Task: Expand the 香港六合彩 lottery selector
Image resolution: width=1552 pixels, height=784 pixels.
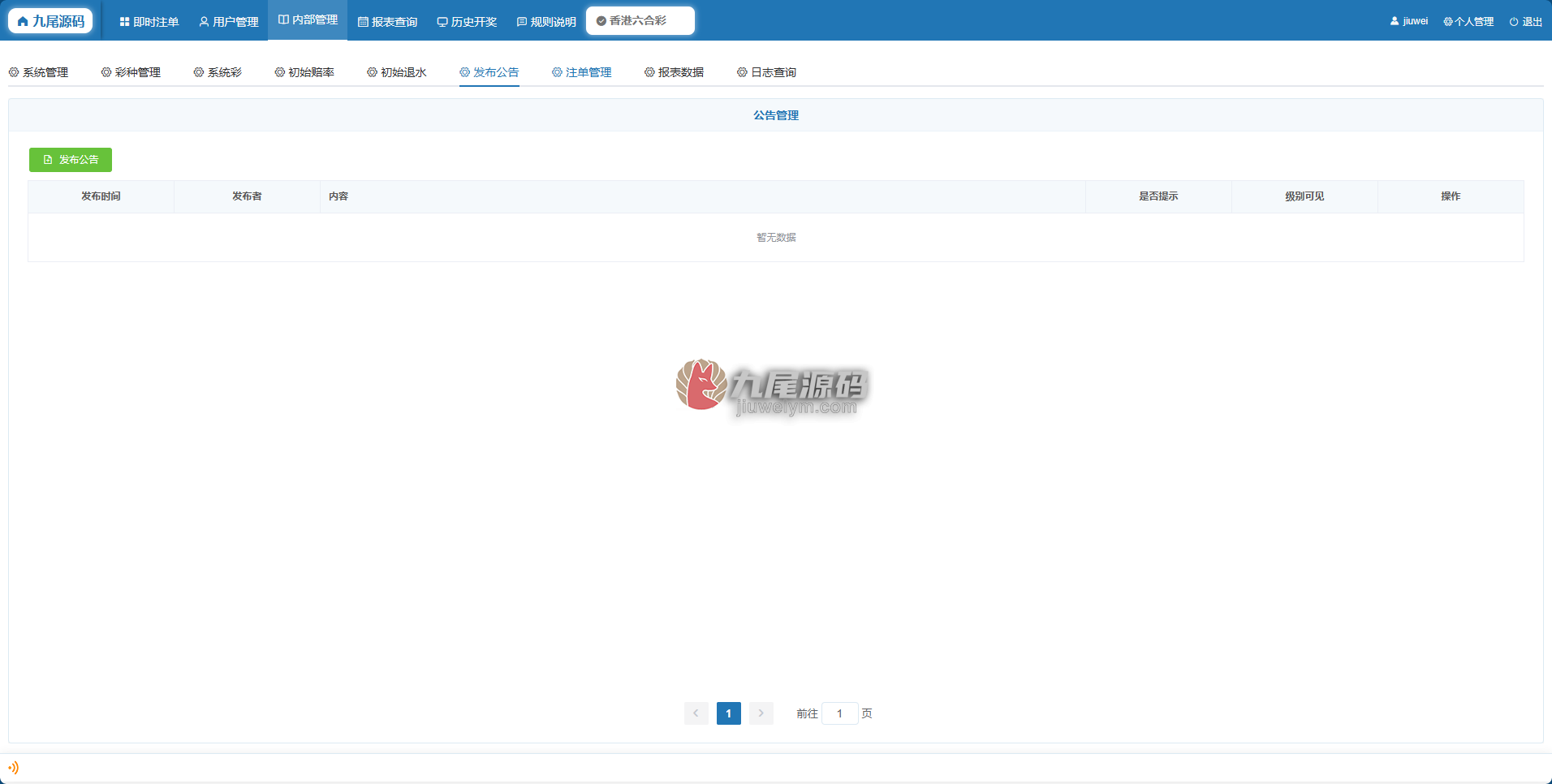Action: click(x=640, y=21)
